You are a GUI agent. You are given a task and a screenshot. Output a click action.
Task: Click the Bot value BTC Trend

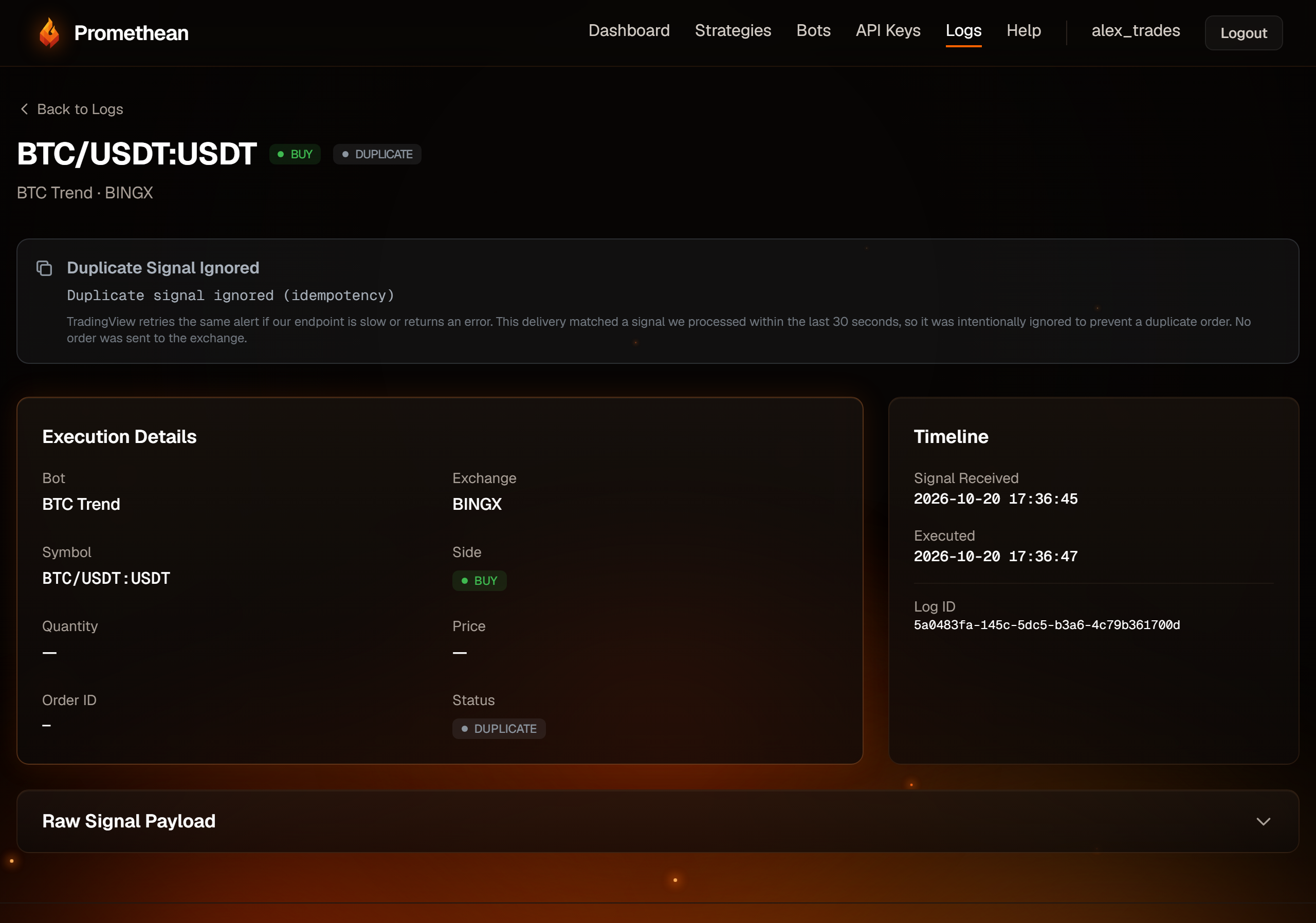(x=81, y=504)
